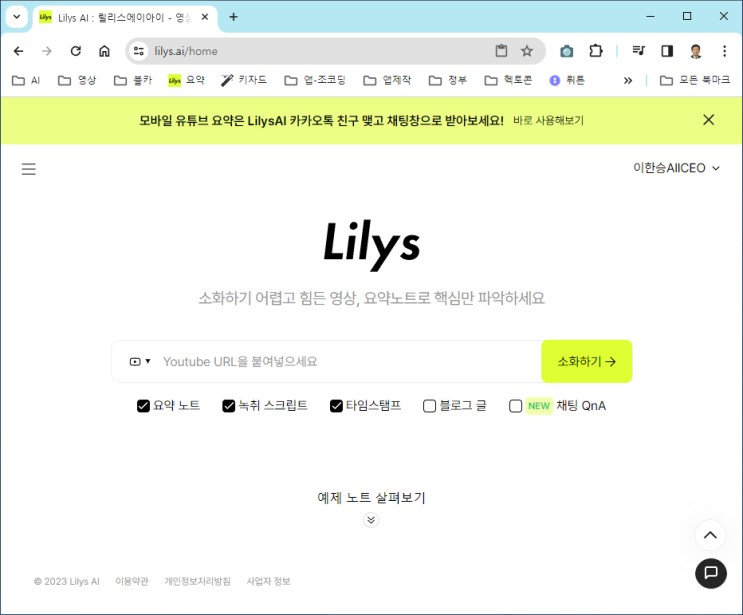
Task: Toggle the browser side panel
Action: [x=667, y=51]
